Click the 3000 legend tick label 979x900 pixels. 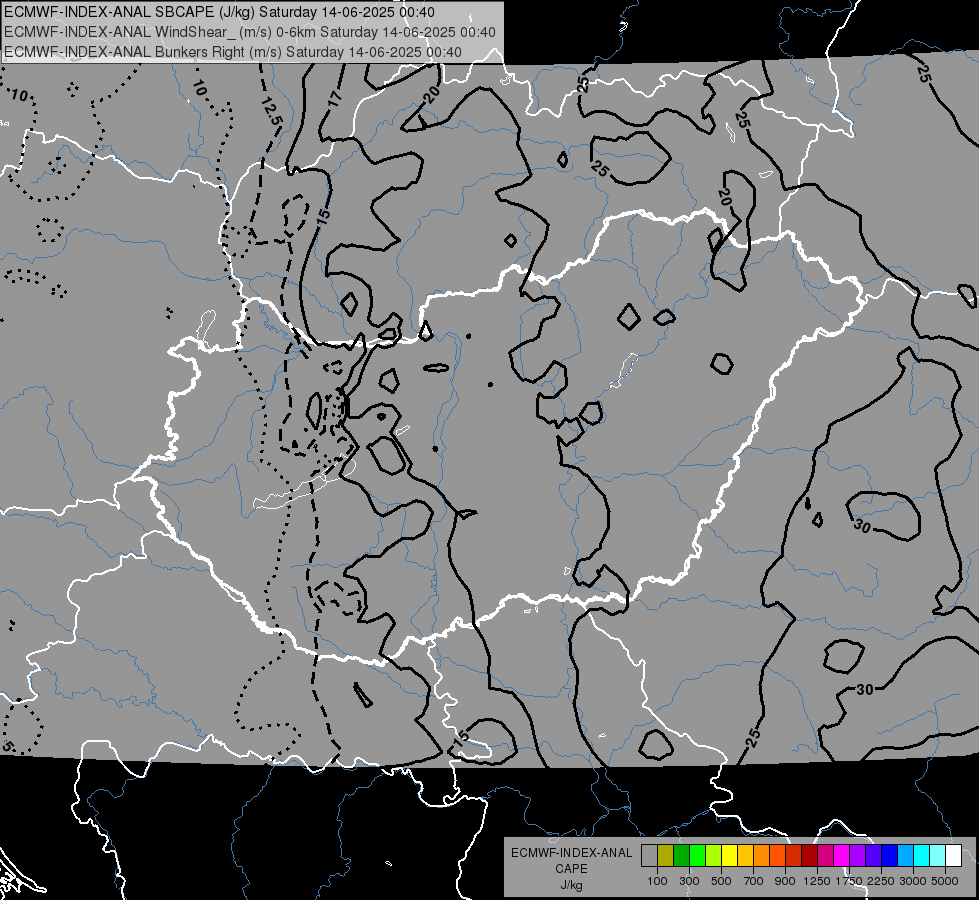coord(913,881)
